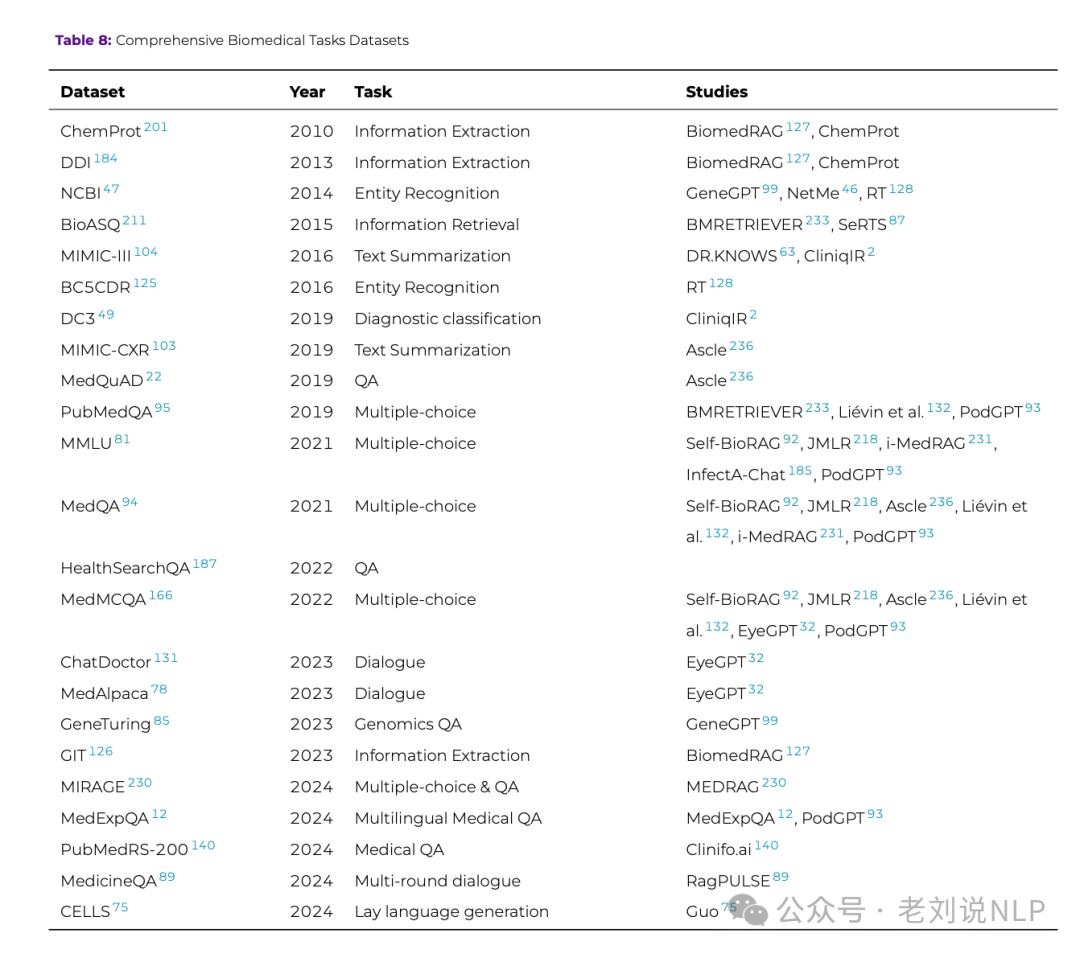Image resolution: width=1080 pixels, height=954 pixels.
Task: Select the Task column header
Action: [x=373, y=92]
